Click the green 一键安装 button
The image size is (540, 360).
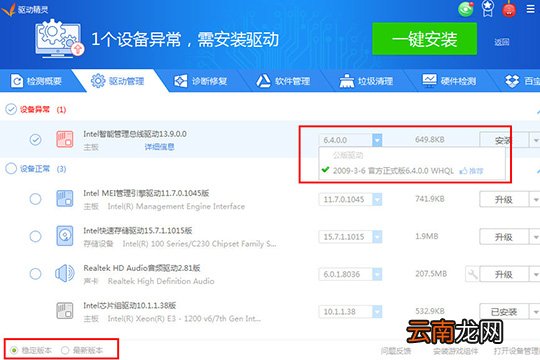click(x=424, y=39)
